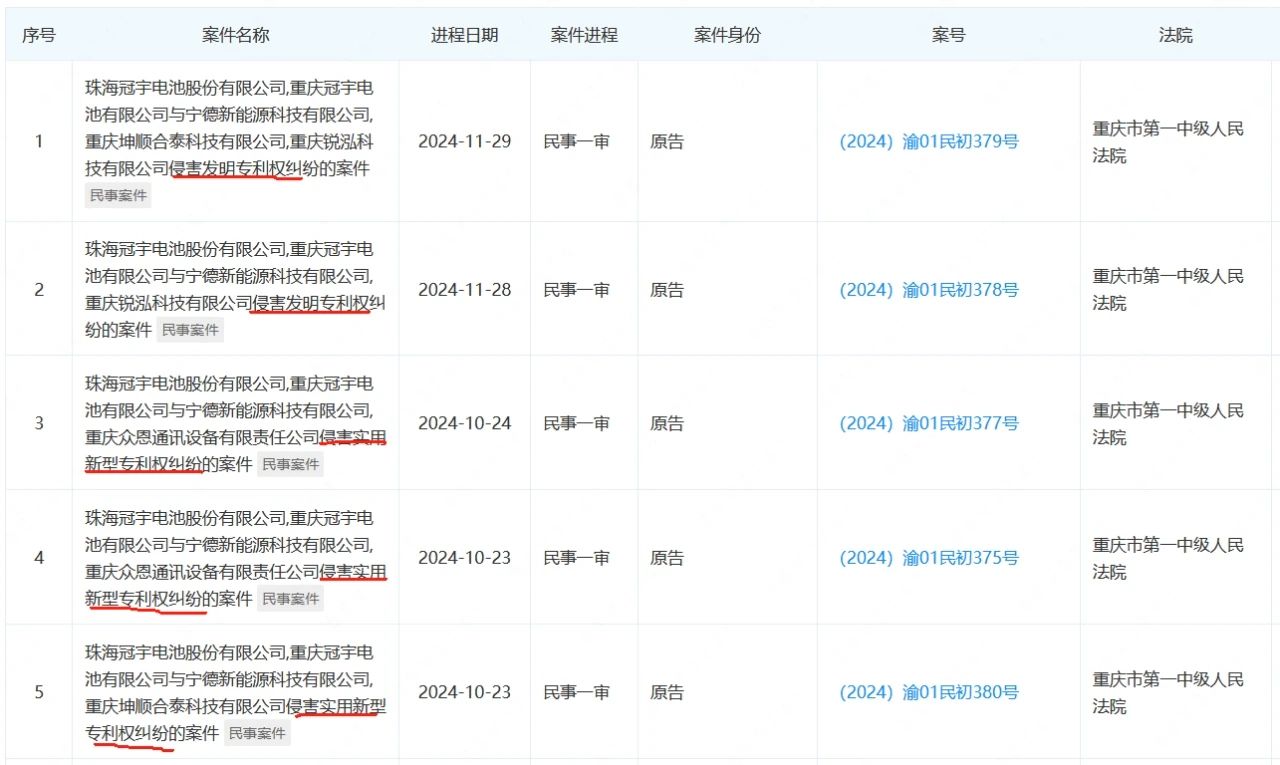Click the 进程日期 column header

(x=465, y=35)
